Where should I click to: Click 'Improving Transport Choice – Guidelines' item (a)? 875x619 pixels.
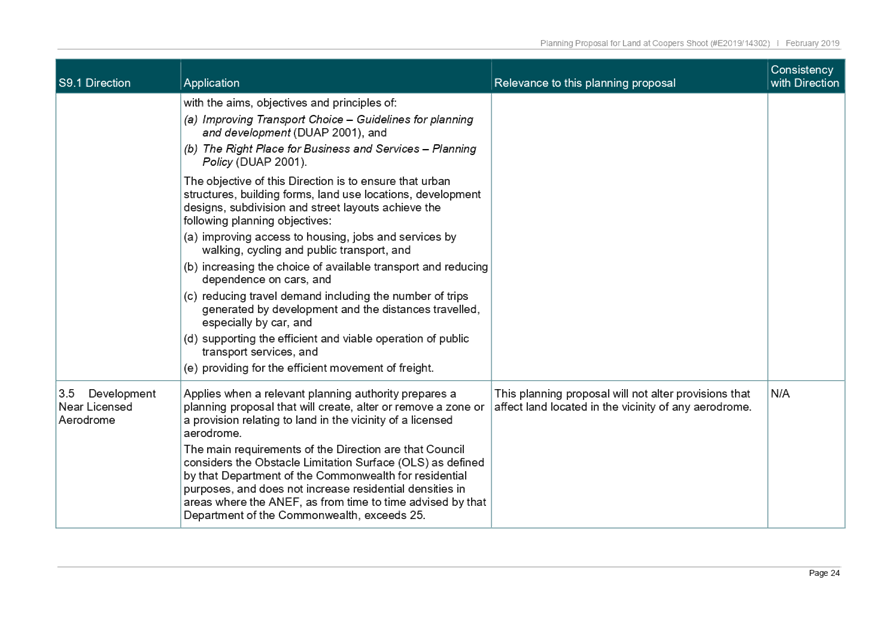click(x=329, y=126)
